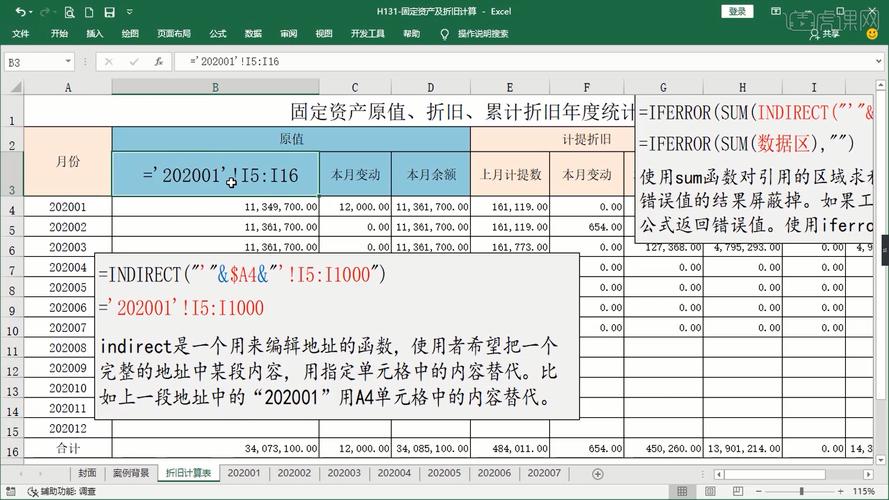
Task: Open the 页面布局 ribbon tab
Action: pos(173,33)
